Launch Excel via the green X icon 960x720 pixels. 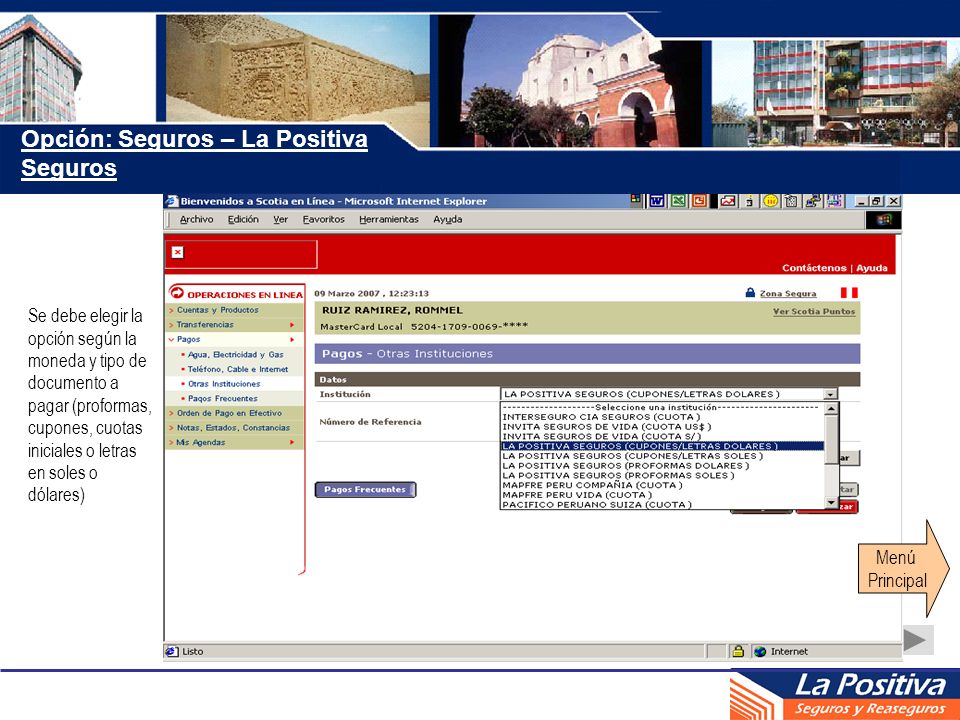[678, 201]
